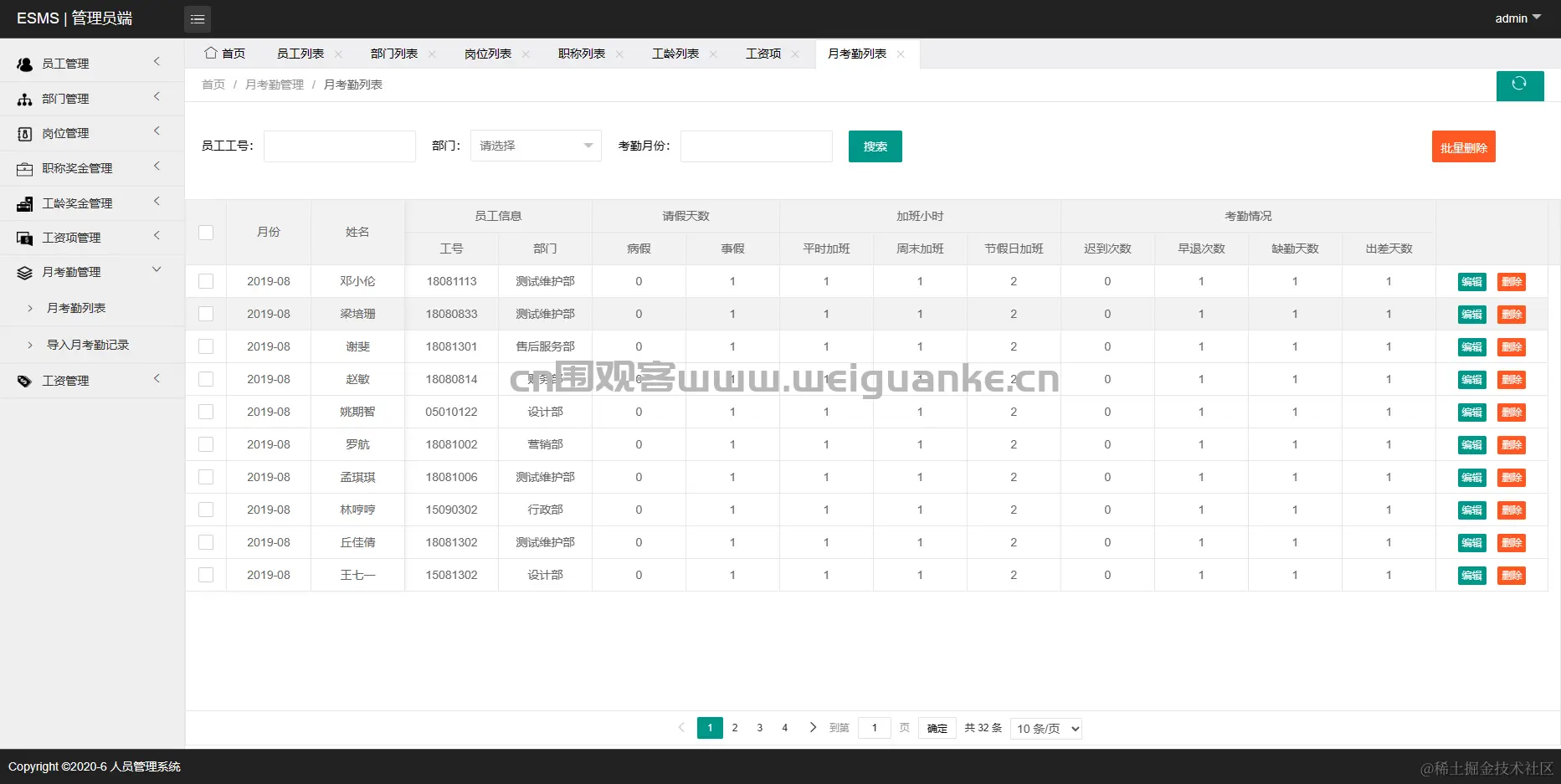Close the 职称列表 tab

point(619,54)
